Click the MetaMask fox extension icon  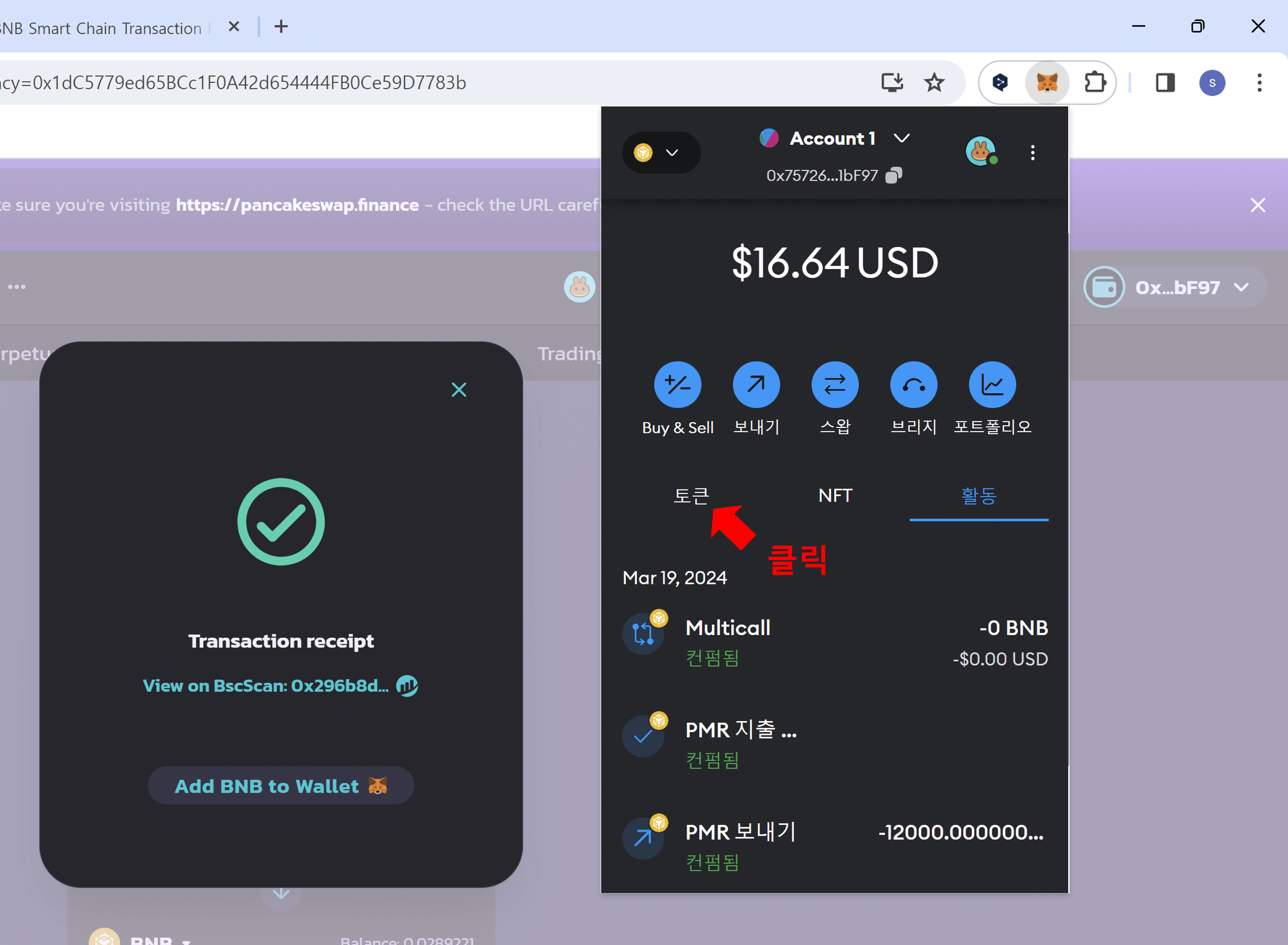[1047, 83]
